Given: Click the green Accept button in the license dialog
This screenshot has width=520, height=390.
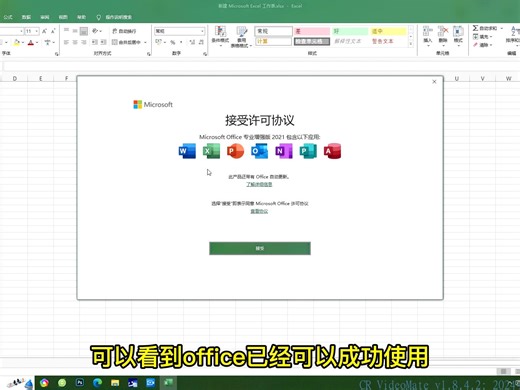Looking at the screenshot, I should tap(260, 248).
